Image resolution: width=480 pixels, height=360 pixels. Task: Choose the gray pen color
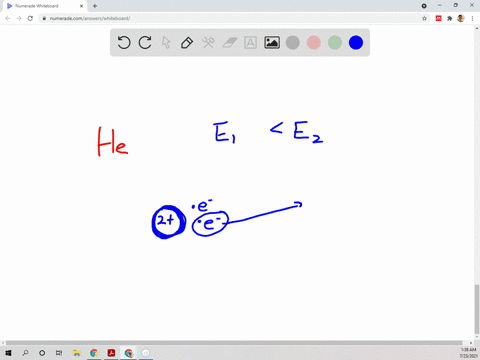(293, 43)
